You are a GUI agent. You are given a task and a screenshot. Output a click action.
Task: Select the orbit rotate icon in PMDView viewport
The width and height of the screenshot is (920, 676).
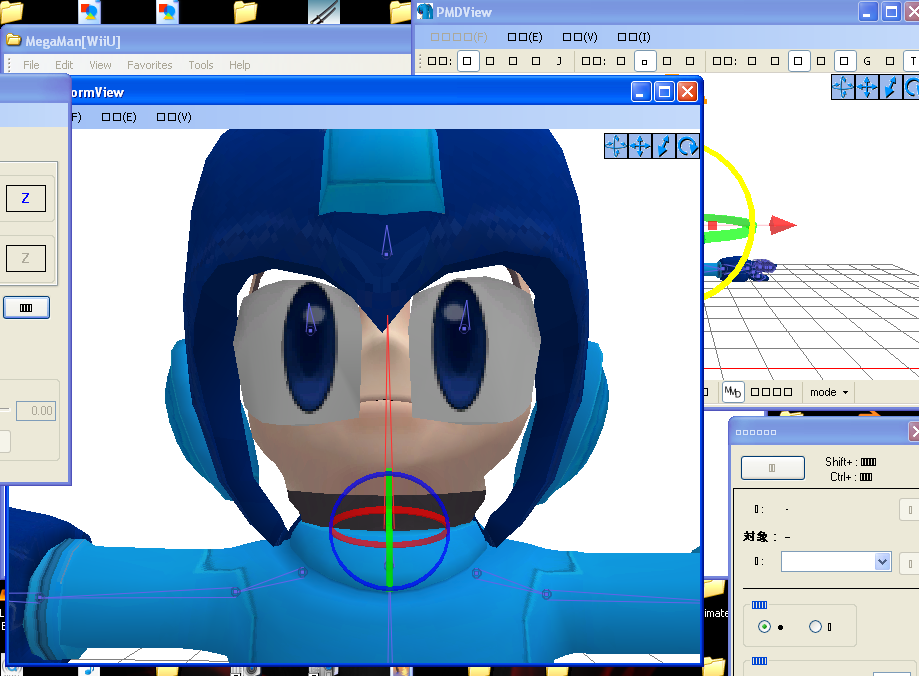(x=843, y=87)
